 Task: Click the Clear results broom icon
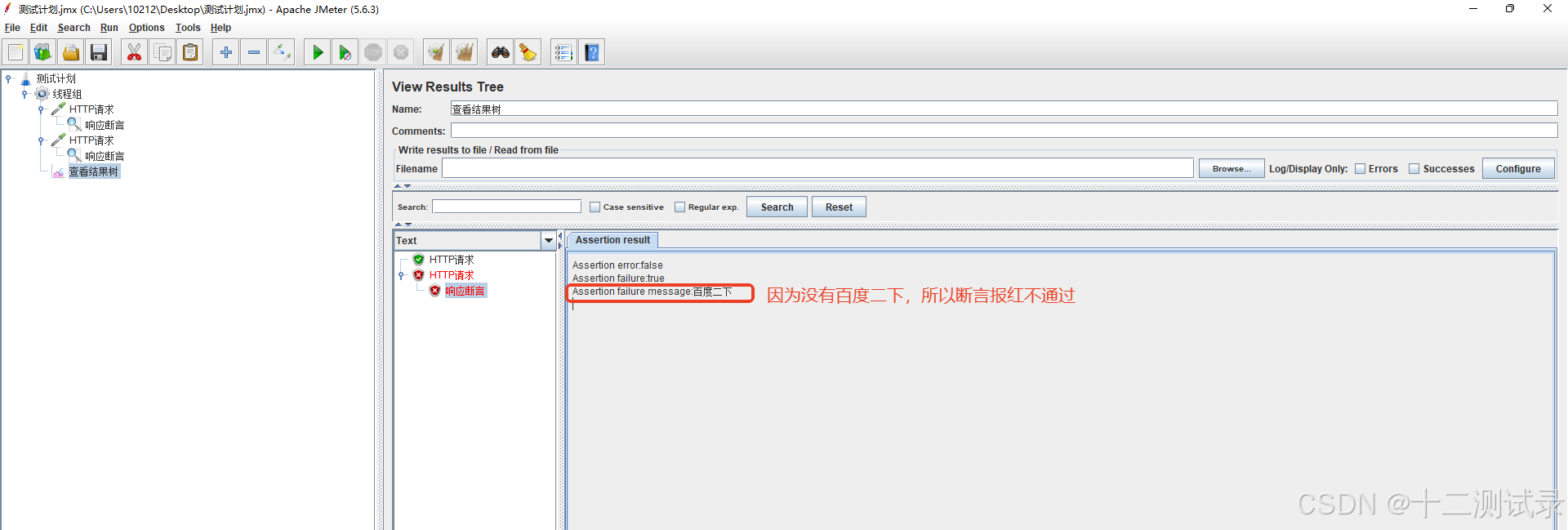(x=437, y=52)
